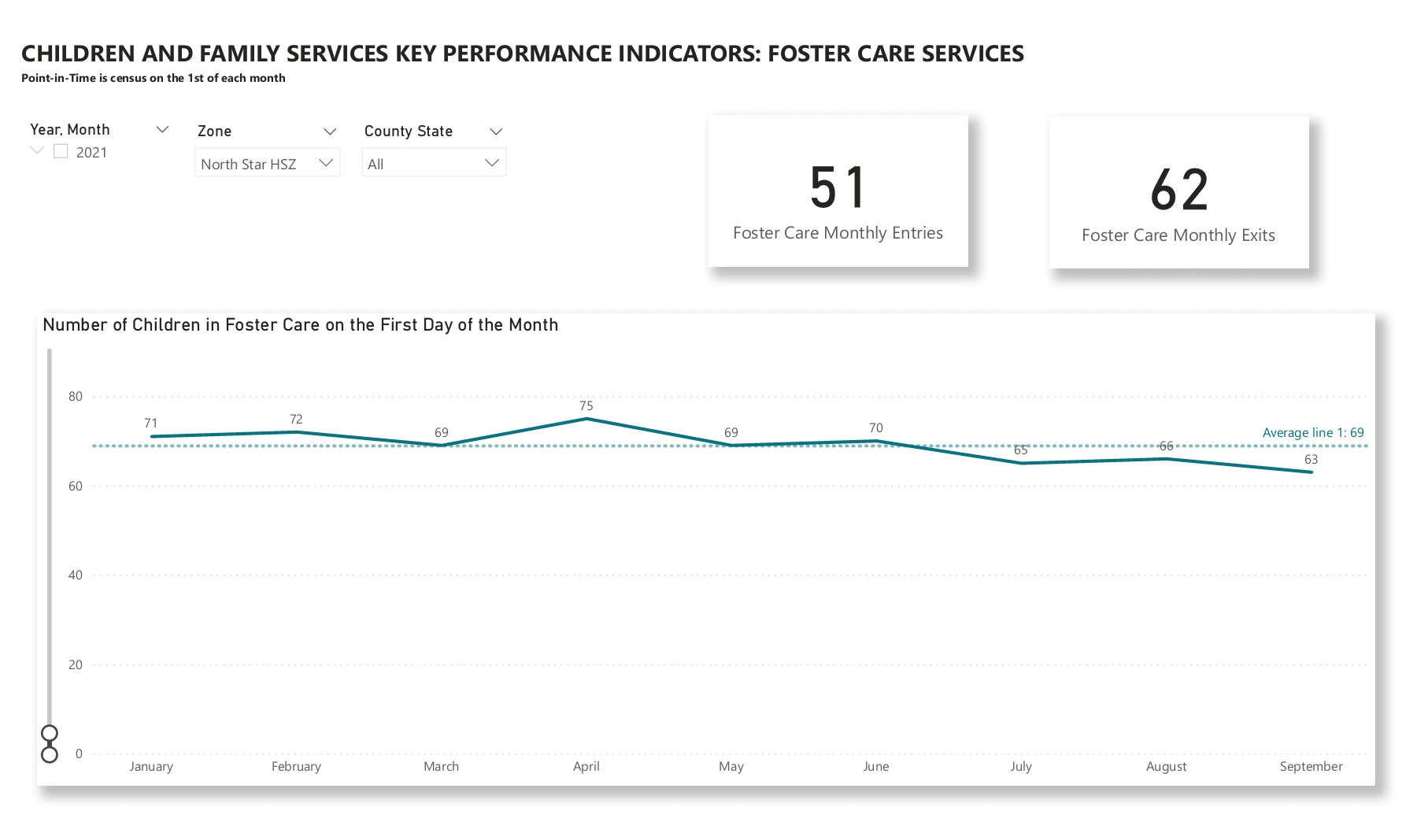Image resolution: width=1417 pixels, height=840 pixels.
Task: Expand the 2021 entry to show months
Action: click(35, 151)
